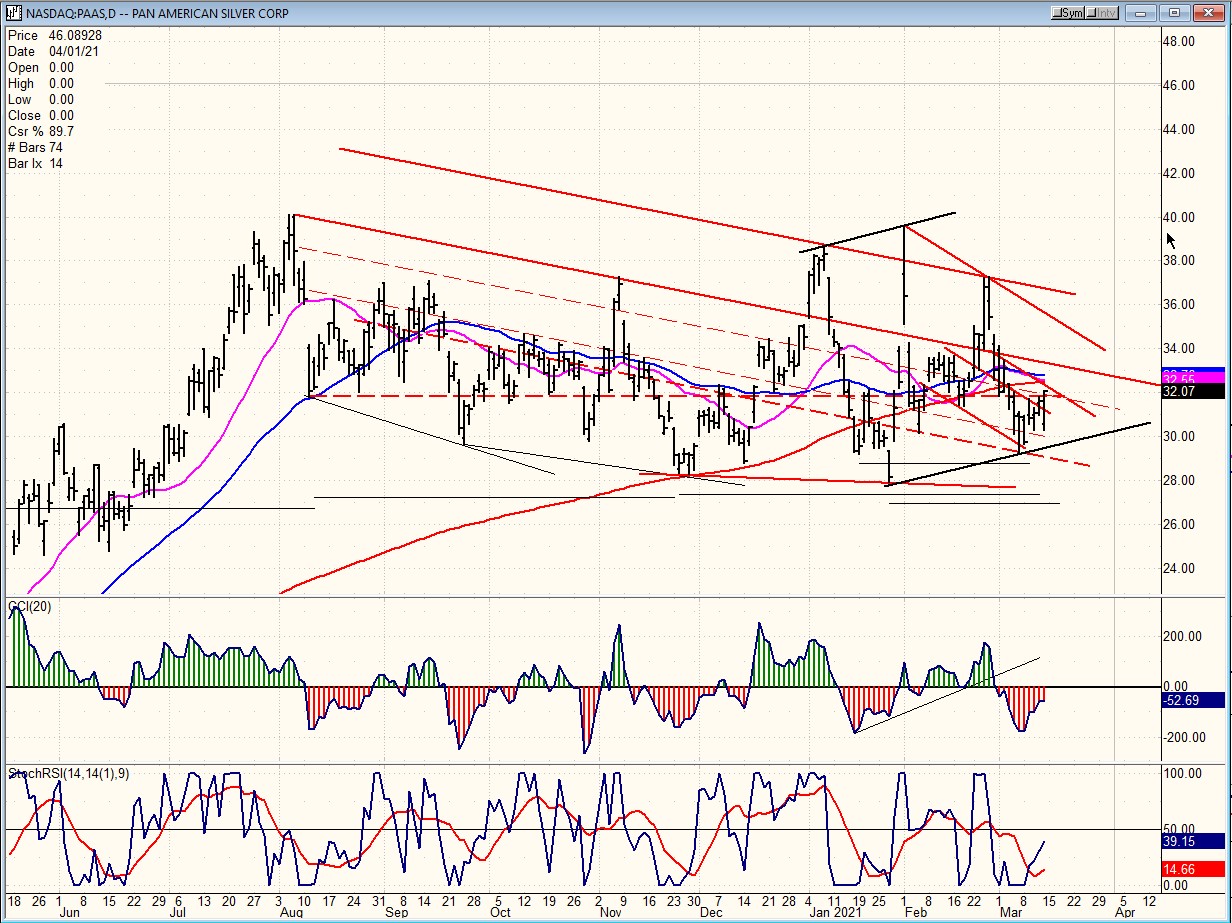Click the Date 04/01/21 readout
Viewport: 1232px width, 923px height.
point(54,51)
